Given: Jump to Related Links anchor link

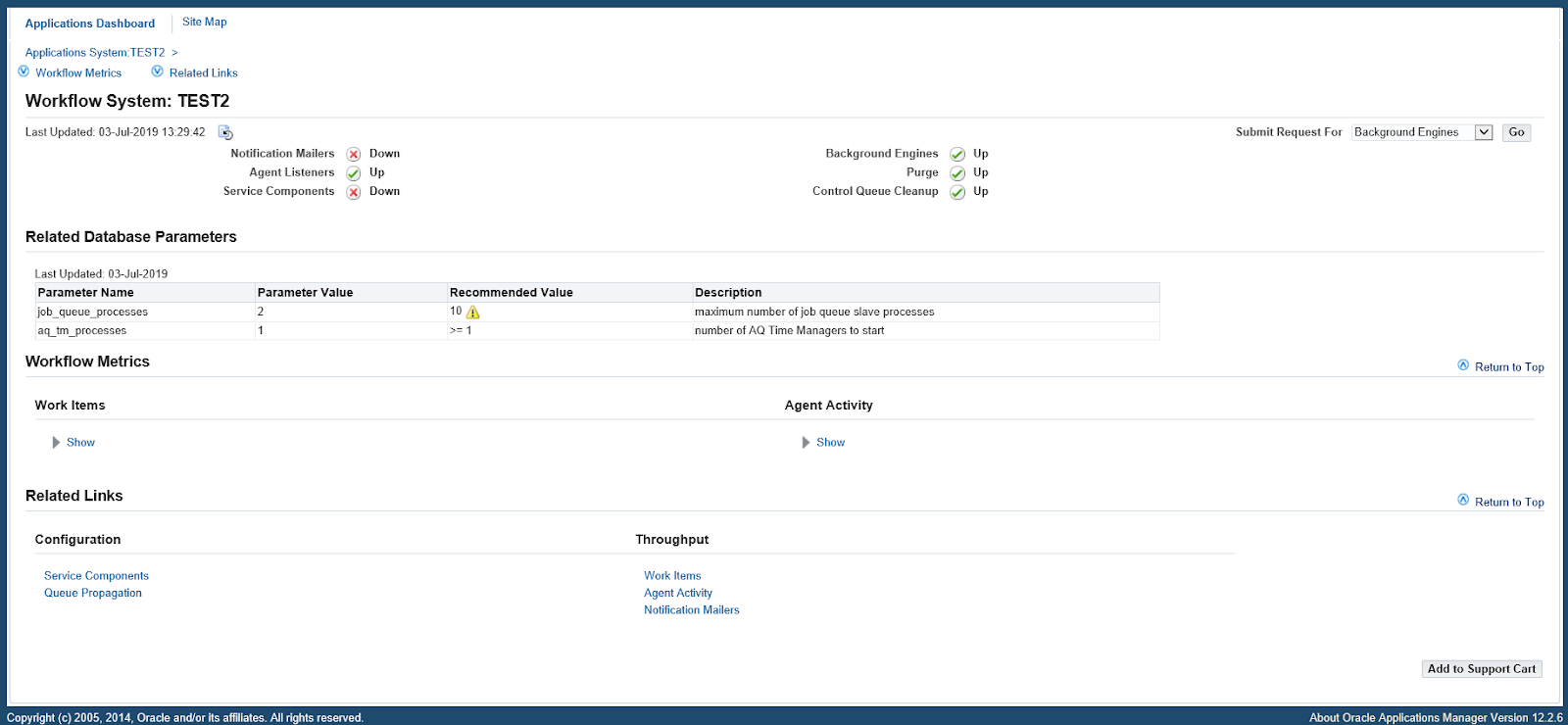Looking at the screenshot, I should click(204, 73).
